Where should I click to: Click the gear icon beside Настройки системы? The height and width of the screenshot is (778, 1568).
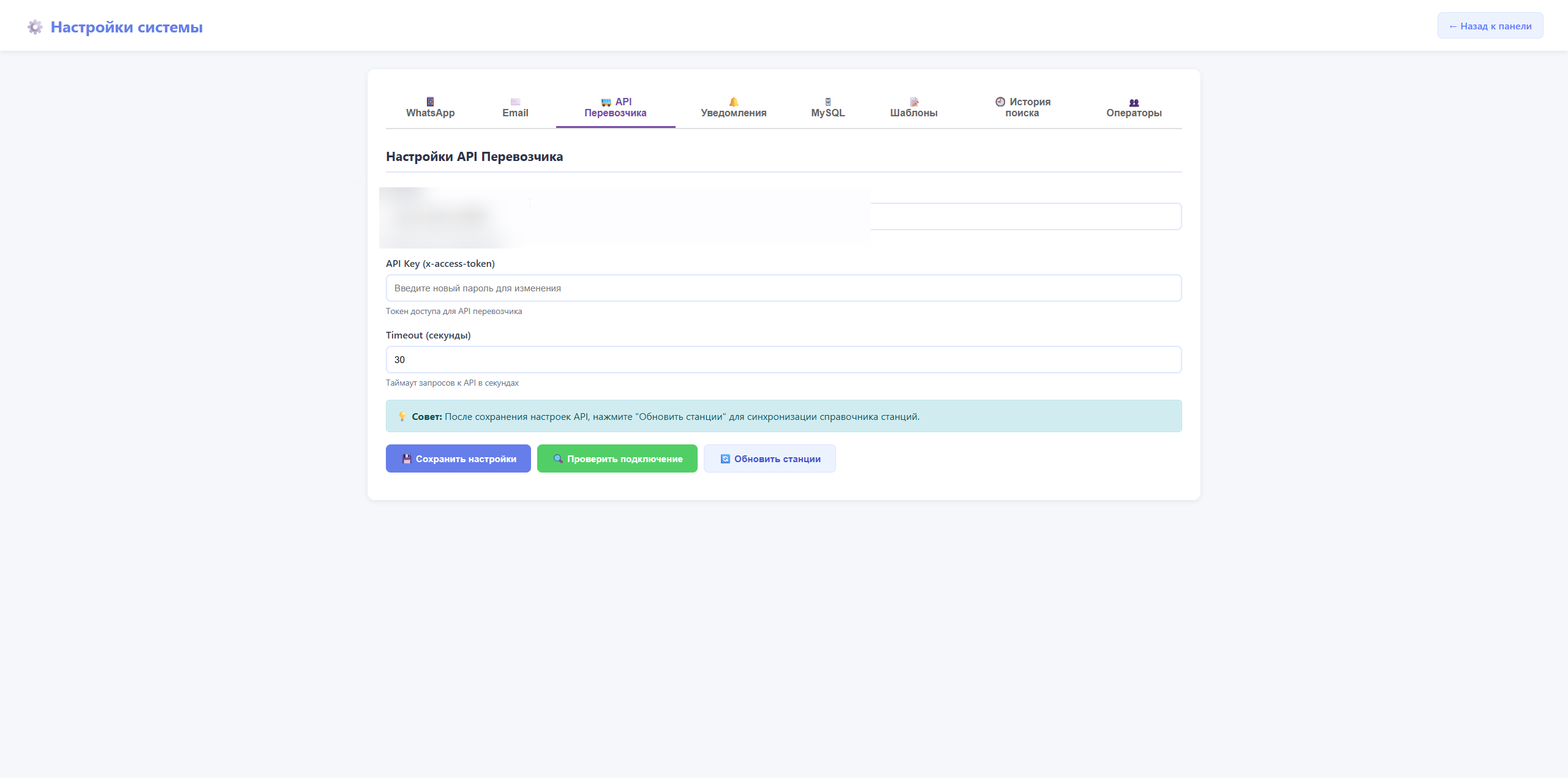click(x=35, y=27)
